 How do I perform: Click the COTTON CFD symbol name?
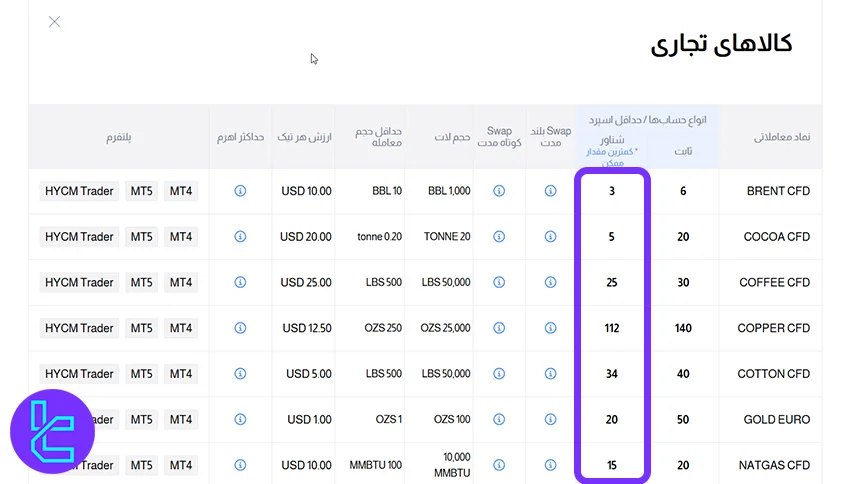[773, 374]
